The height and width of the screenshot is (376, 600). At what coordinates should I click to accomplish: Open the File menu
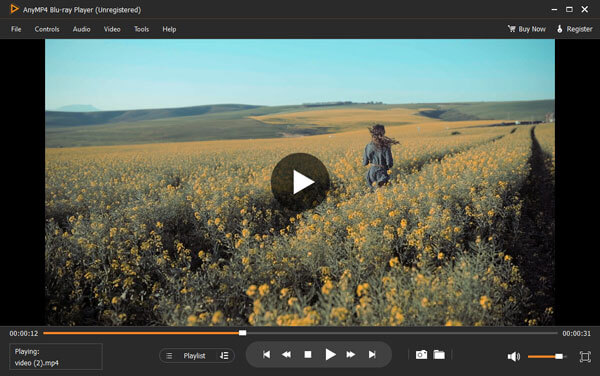tap(16, 29)
